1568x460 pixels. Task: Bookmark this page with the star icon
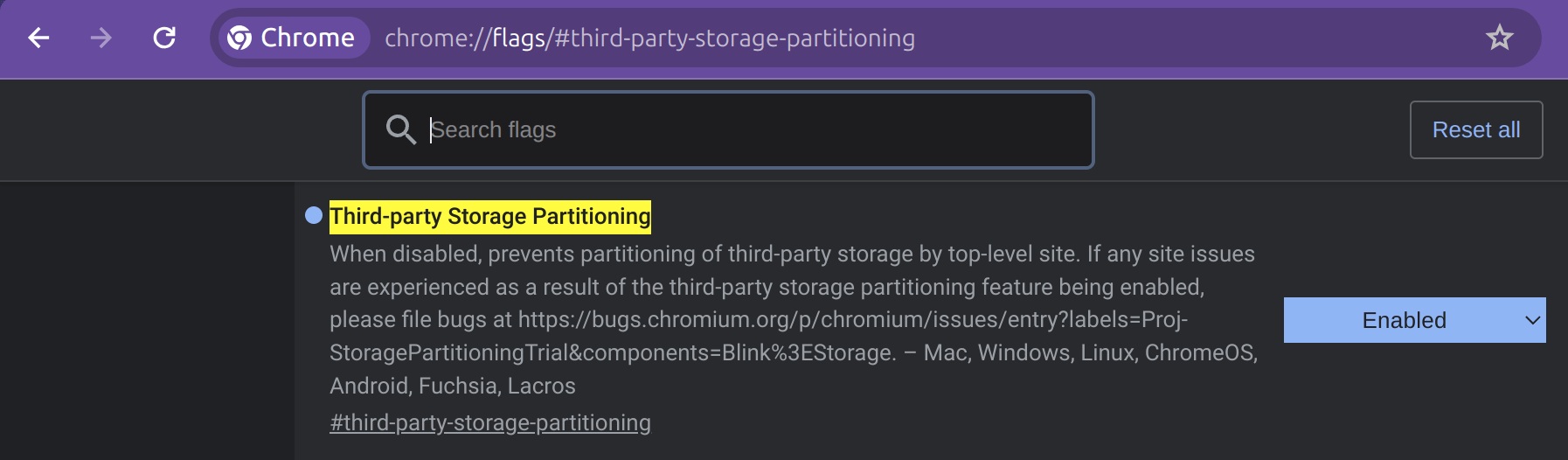coord(1499,38)
